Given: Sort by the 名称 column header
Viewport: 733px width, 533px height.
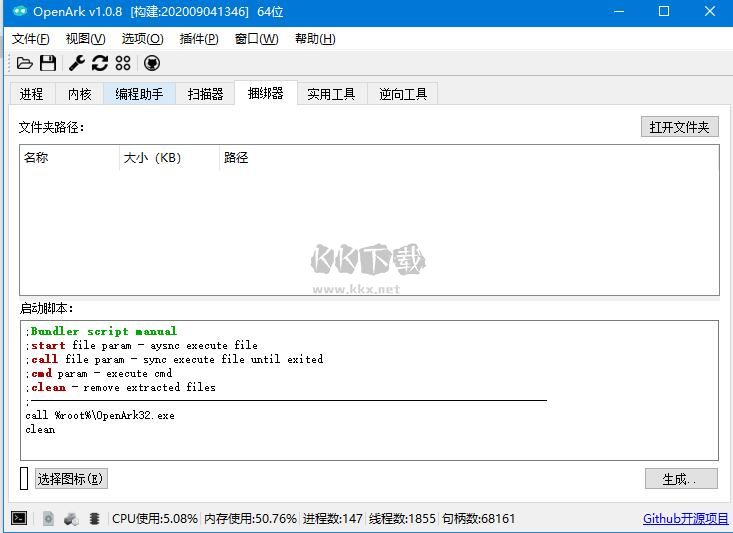Looking at the screenshot, I should 69,158.
